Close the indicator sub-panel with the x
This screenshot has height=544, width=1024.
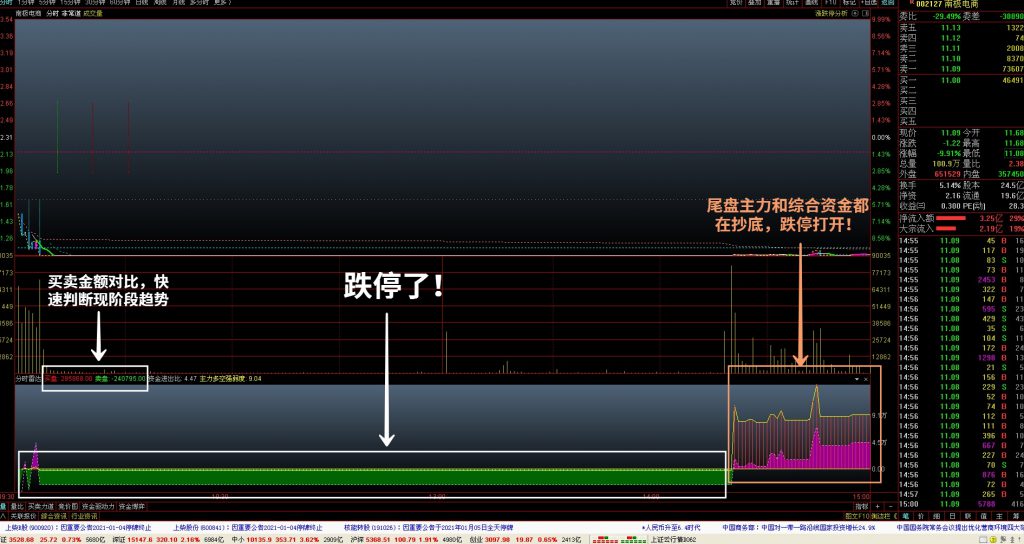866,380
